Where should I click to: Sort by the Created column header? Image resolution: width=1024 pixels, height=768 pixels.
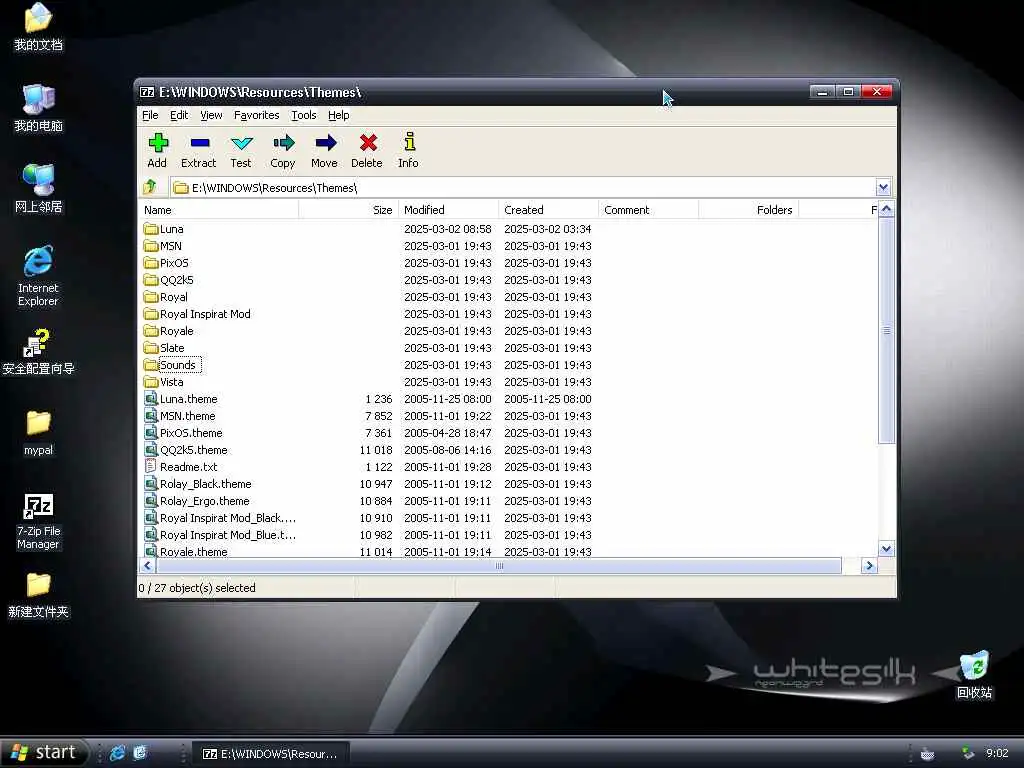pyautogui.click(x=549, y=210)
